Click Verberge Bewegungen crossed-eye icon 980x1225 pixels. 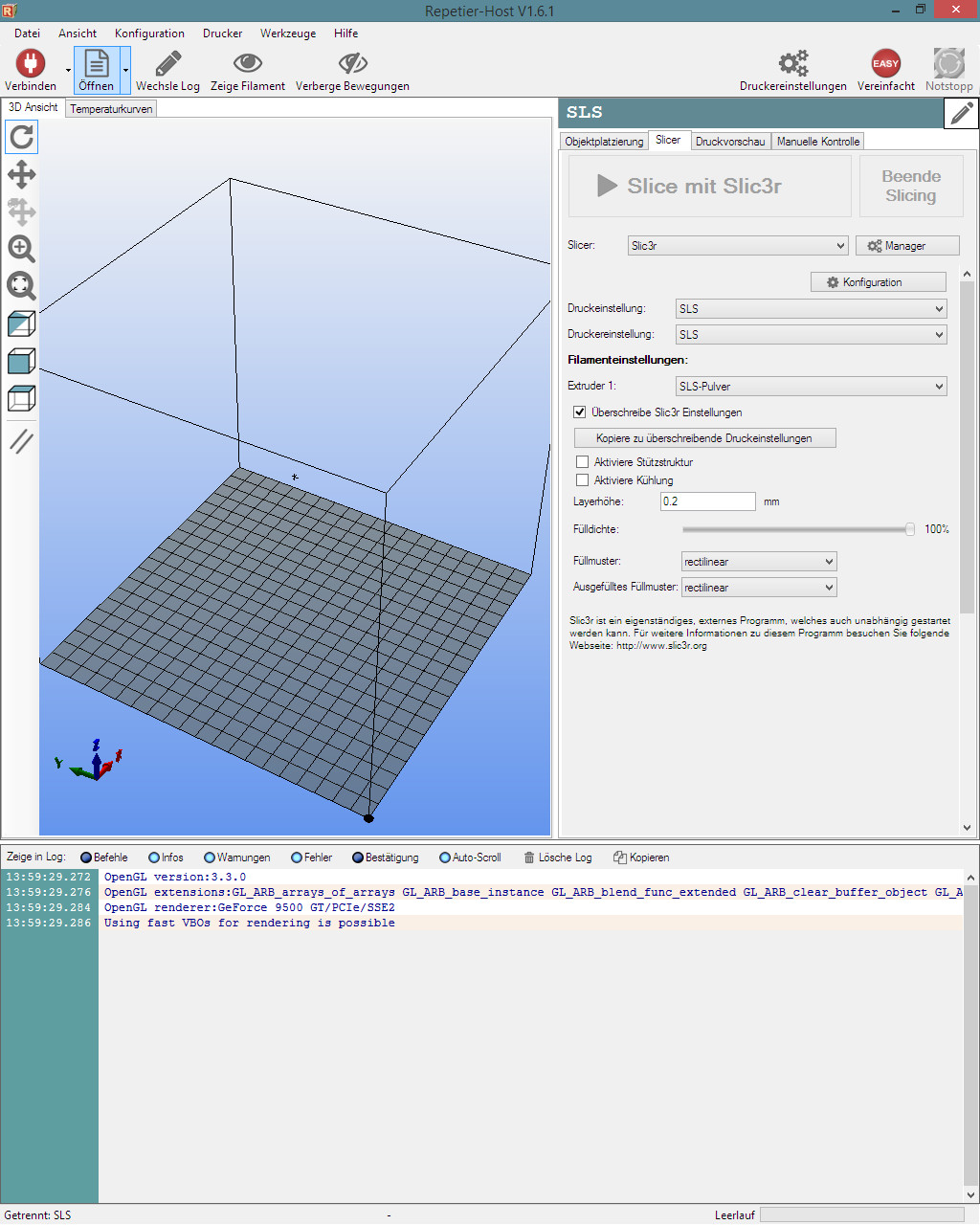(352, 63)
